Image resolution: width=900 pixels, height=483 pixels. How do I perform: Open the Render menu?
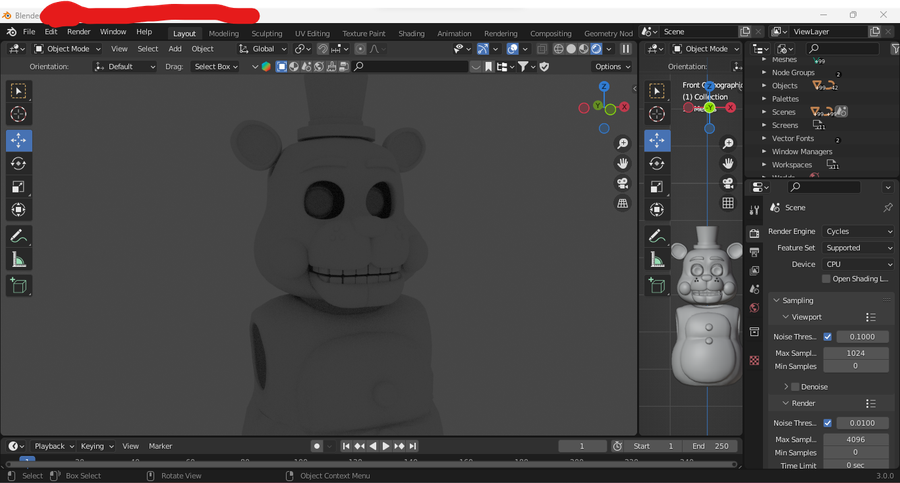pos(79,32)
